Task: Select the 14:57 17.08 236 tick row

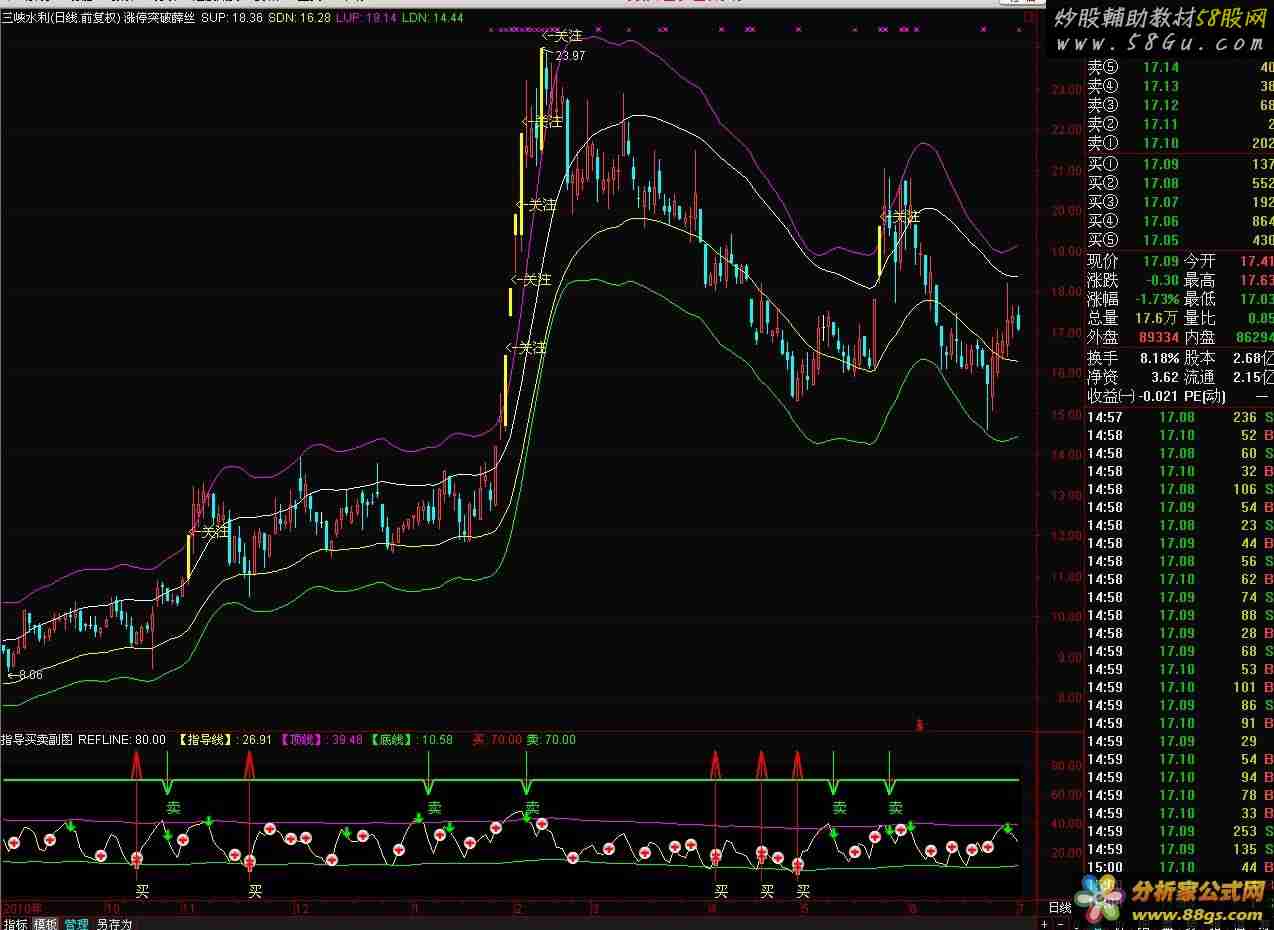Action: (x=1180, y=417)
